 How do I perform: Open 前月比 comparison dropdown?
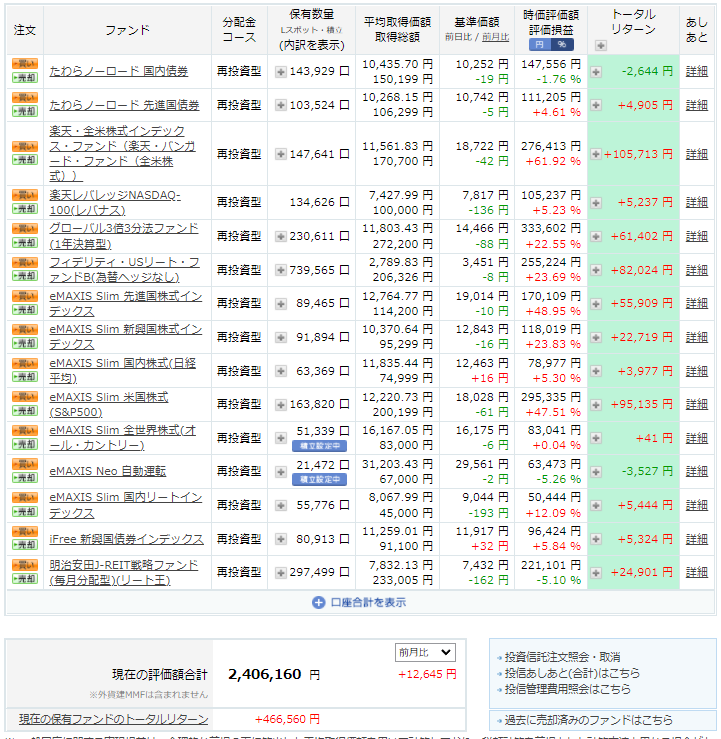click(425, 652)
